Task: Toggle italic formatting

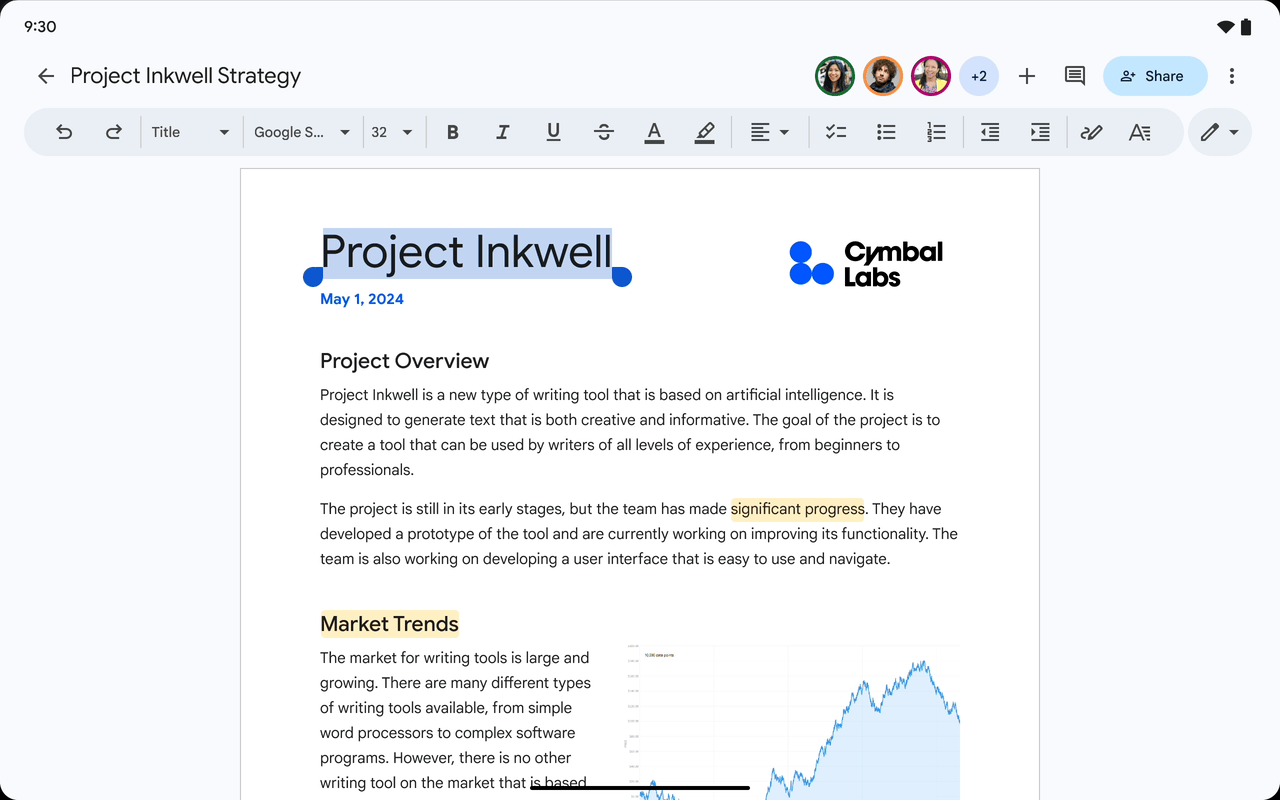Action: coord(502,131)
